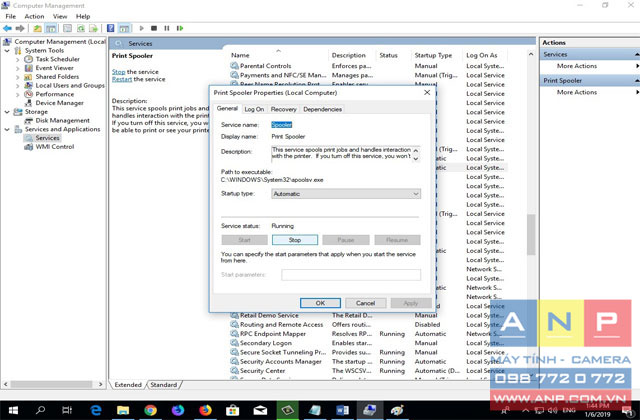Image resolution: width=640 pixels, height=420 pixels.
Task: Click Parental Controls service gear icon
Action: pos(234,66)
